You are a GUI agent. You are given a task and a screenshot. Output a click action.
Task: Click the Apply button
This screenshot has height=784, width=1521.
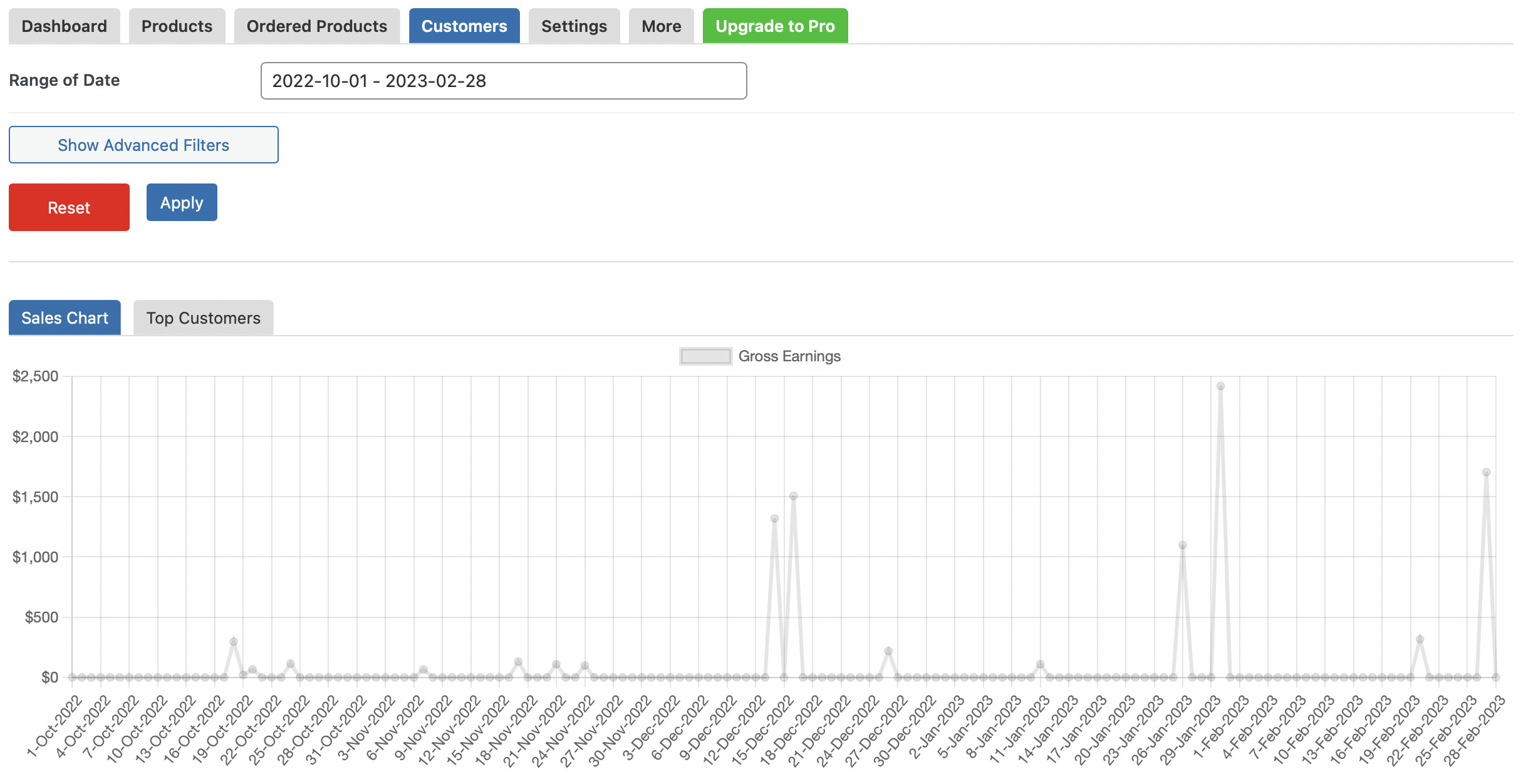coord(182,202)
